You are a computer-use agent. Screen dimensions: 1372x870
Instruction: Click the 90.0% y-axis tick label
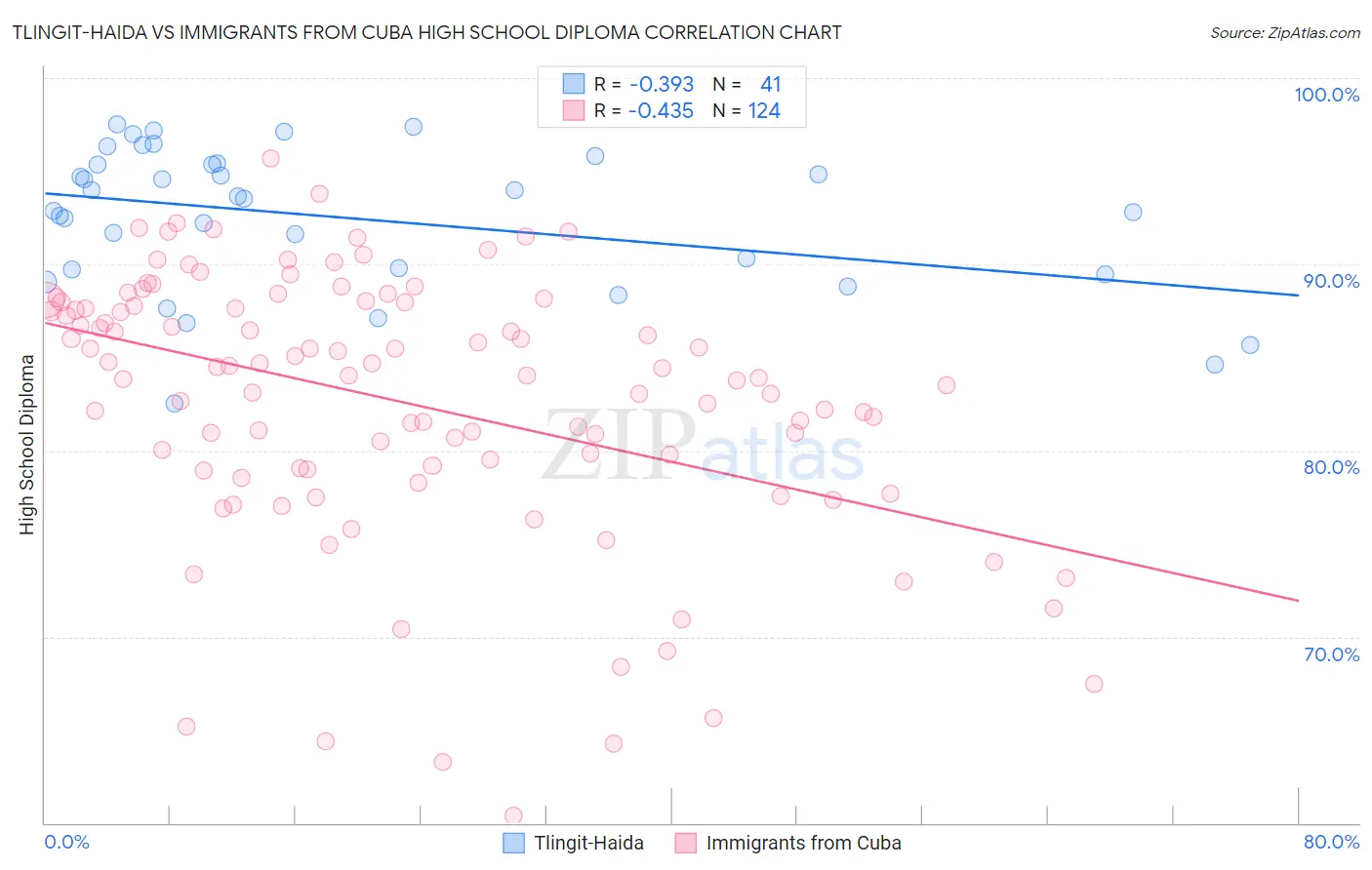(x=1331, y=281)
